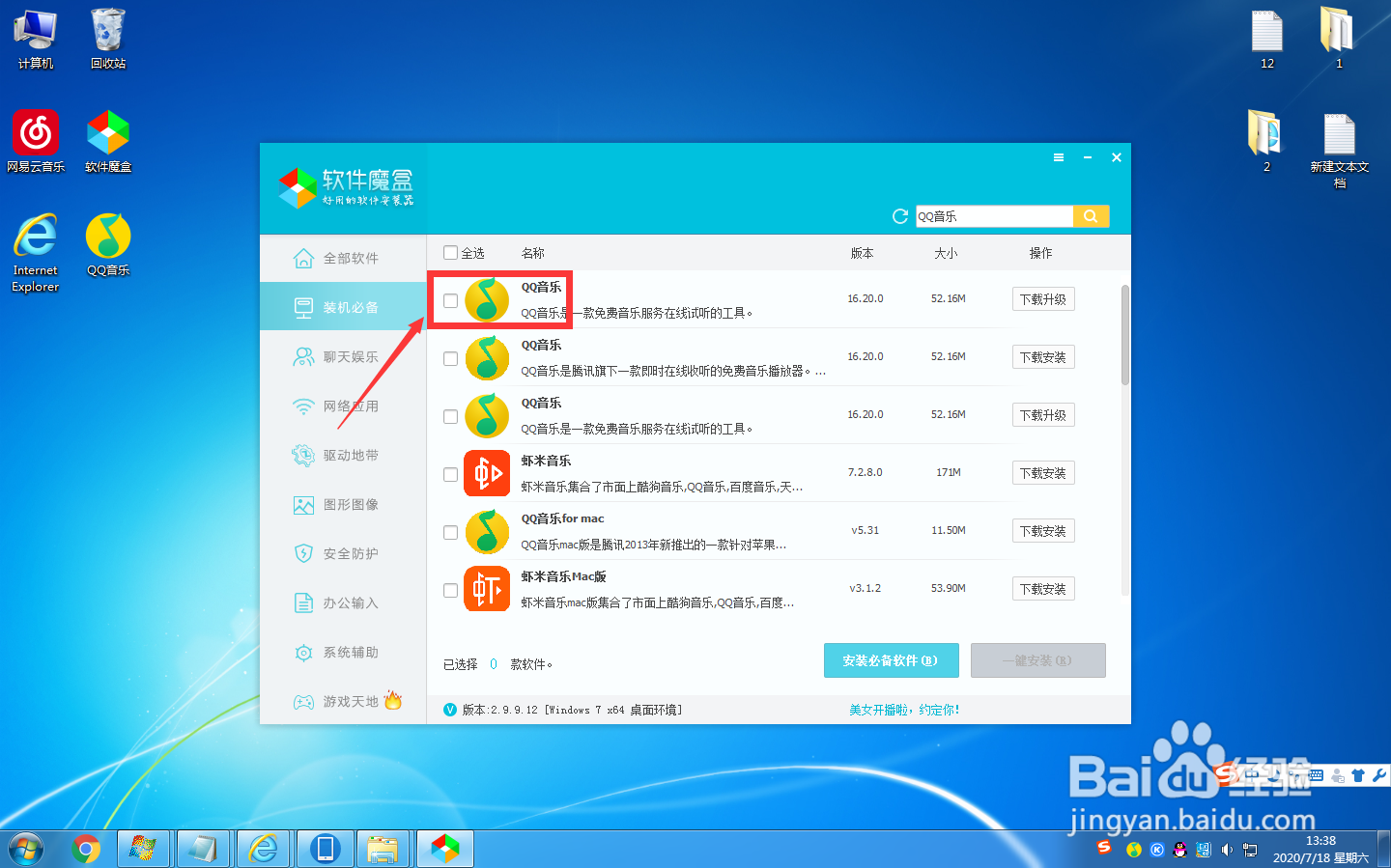This screenshot has height=868, width=1391.
Task: Open the main menu icon in the title bar
Action: (1059, 157)
